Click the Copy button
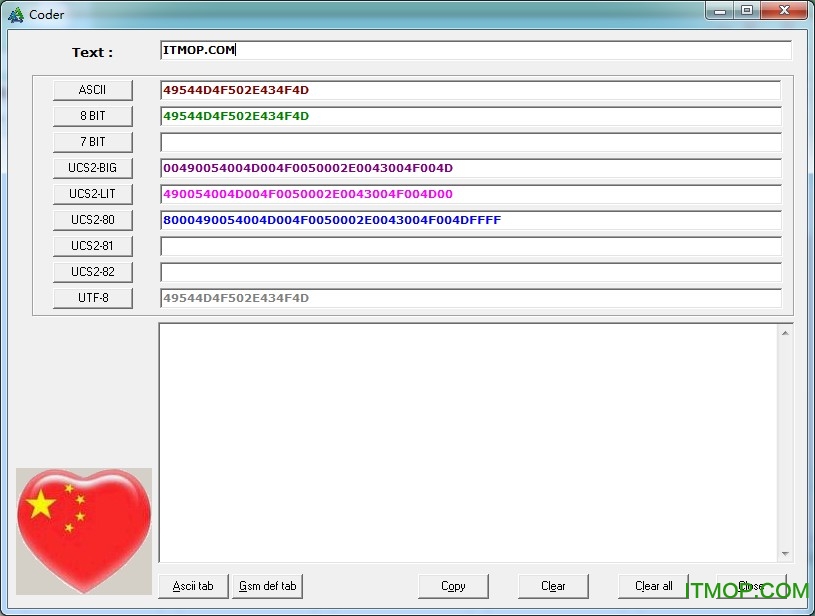Viewport: 815px width, 616px height. tap(453, 586)
